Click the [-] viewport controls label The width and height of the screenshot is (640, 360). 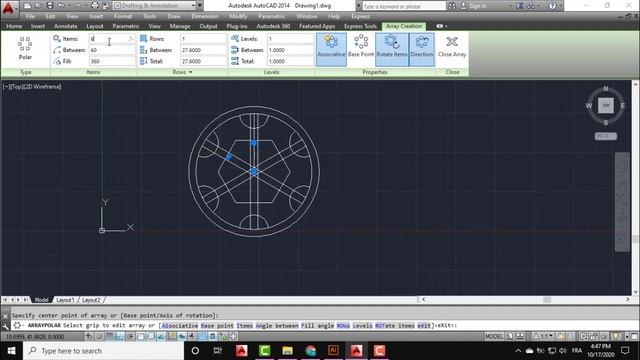pos(6,87)
